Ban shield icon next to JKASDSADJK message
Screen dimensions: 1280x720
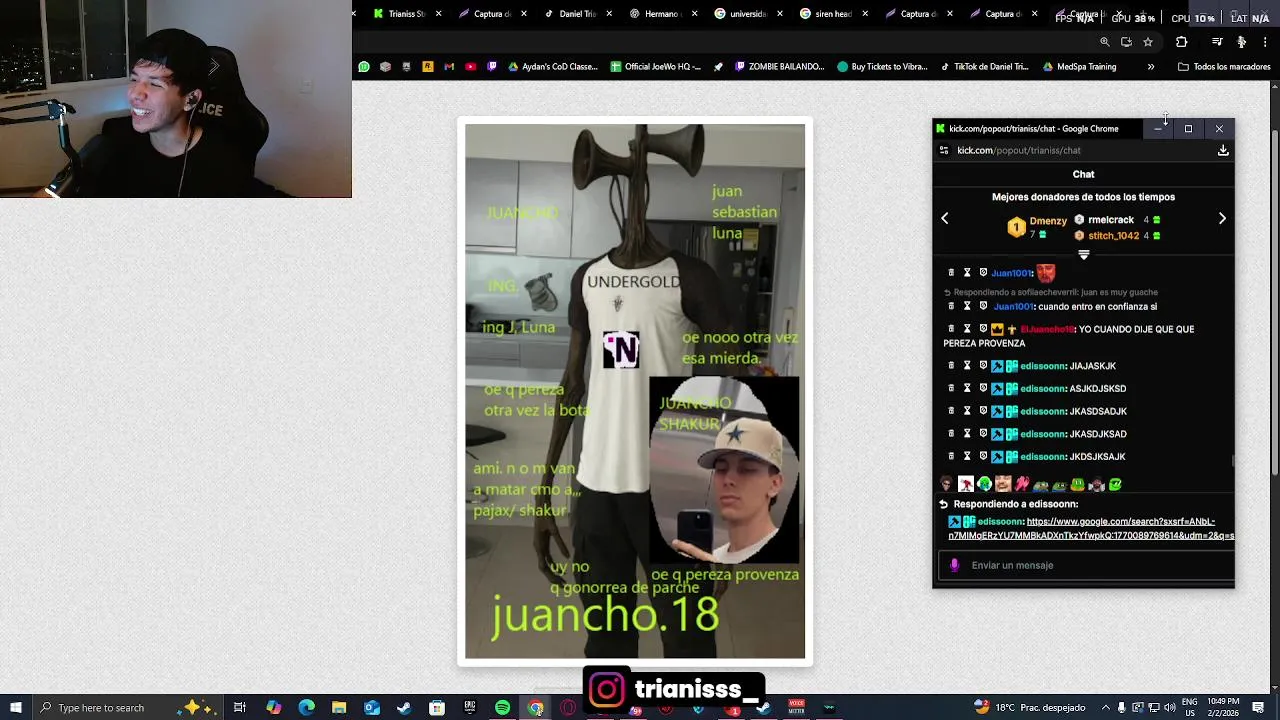coord(983,411)
